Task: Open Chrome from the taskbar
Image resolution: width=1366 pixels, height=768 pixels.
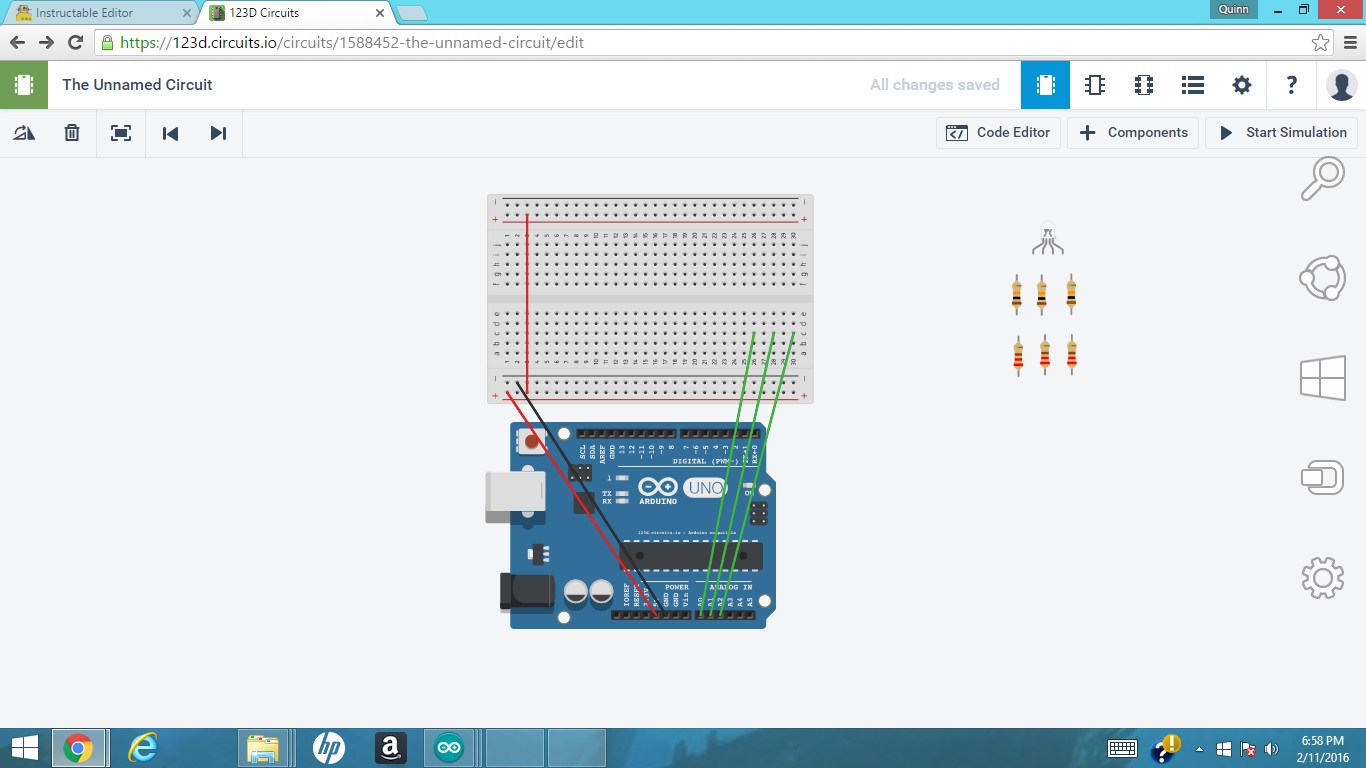Action: coord(78,748)
